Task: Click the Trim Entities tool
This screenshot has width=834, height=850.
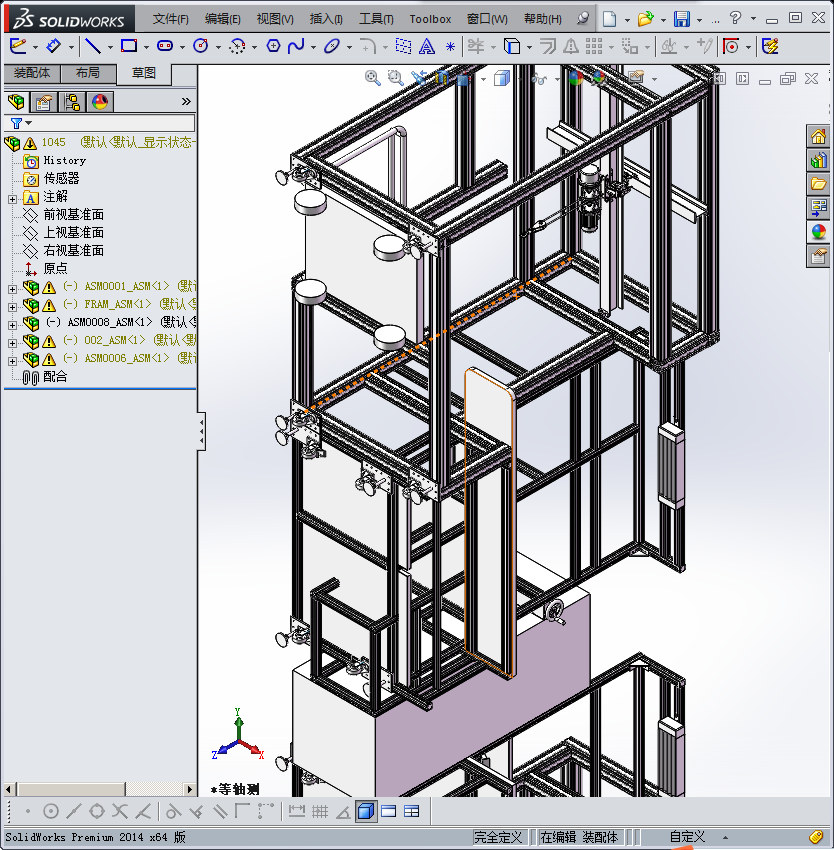Action: 476,46
